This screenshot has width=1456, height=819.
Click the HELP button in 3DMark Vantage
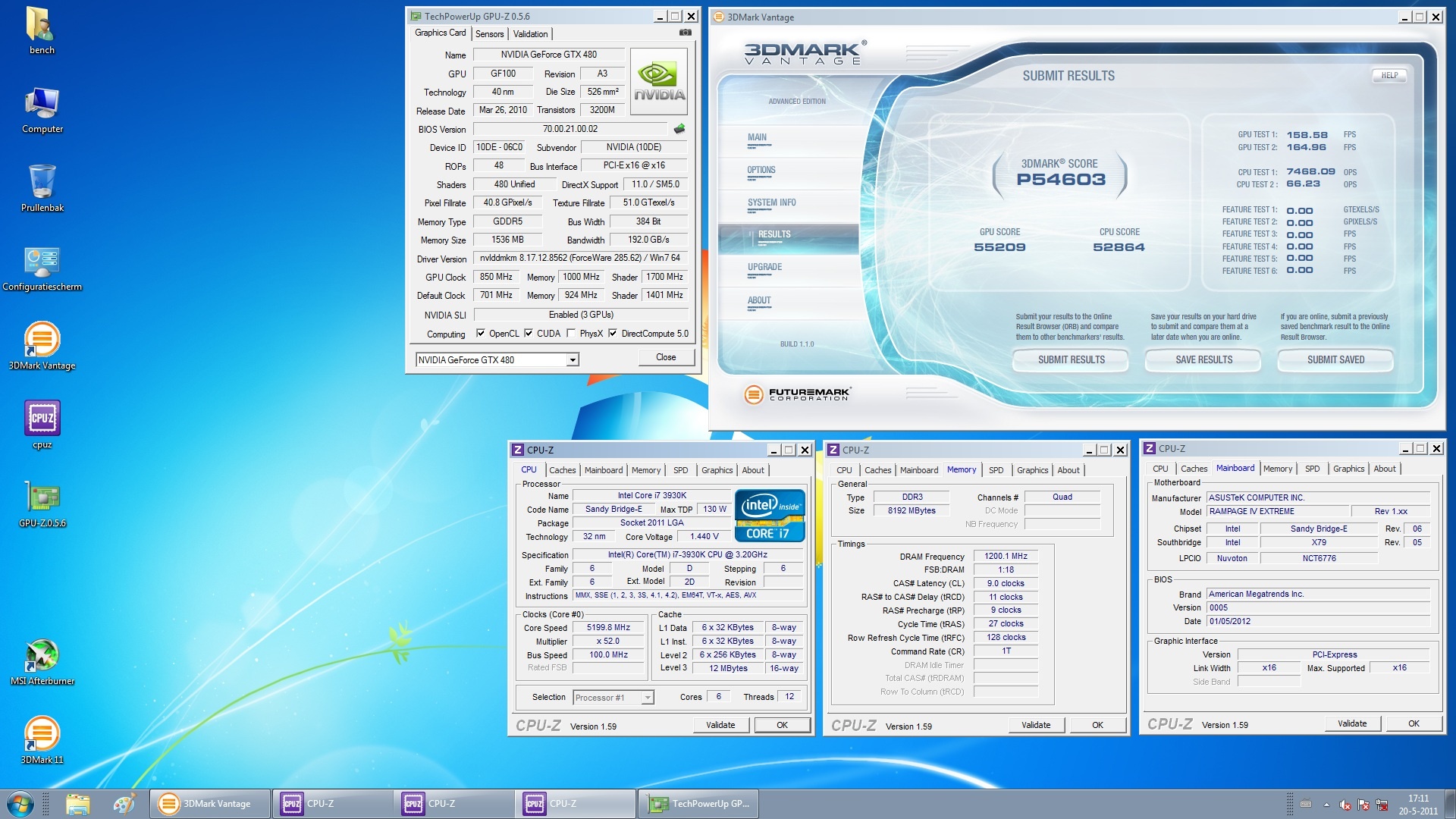click(1389, 76)
